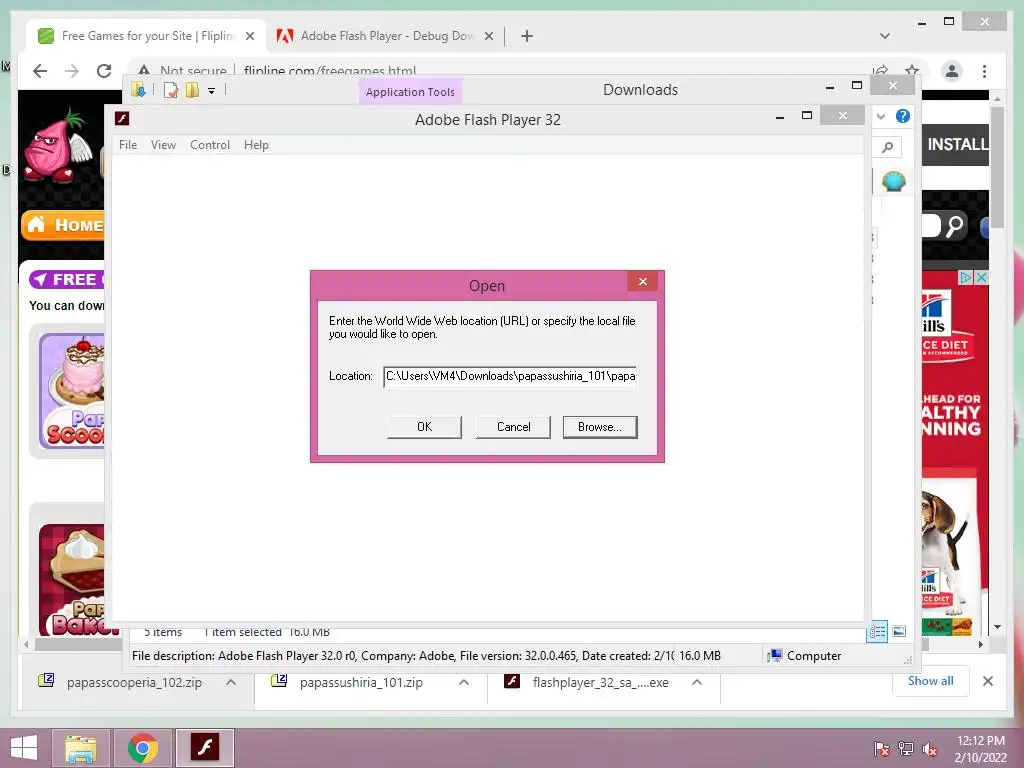1024x768 pixels.
Task: Click the Action Center flag tray icon
Action: [x=882, y=749]
